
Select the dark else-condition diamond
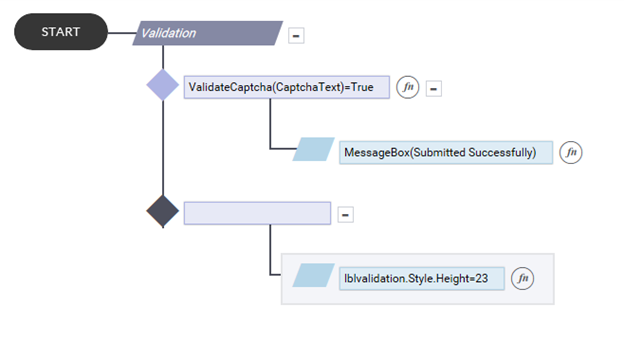[x=163, y=211]
